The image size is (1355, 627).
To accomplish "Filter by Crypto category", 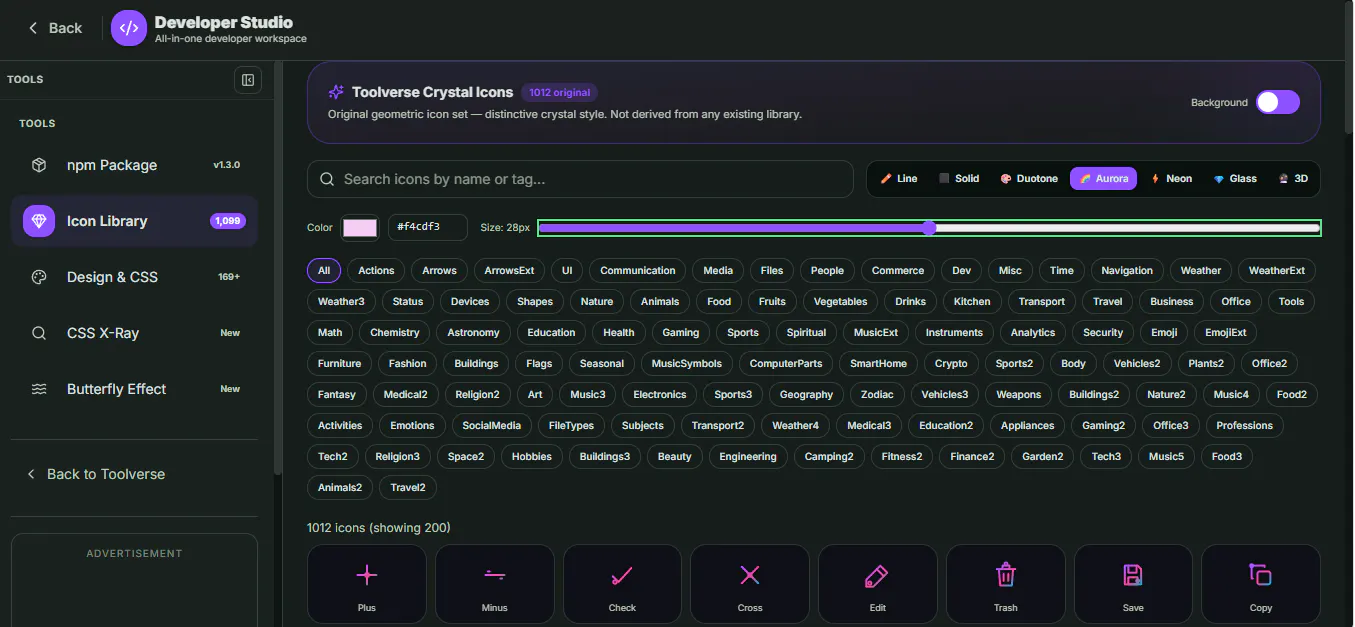I will point(951,363).
